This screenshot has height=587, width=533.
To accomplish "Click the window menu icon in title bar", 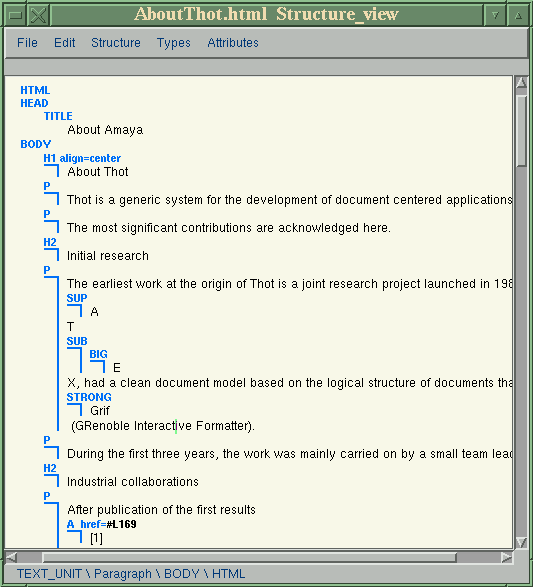I will tap(16, 15).
